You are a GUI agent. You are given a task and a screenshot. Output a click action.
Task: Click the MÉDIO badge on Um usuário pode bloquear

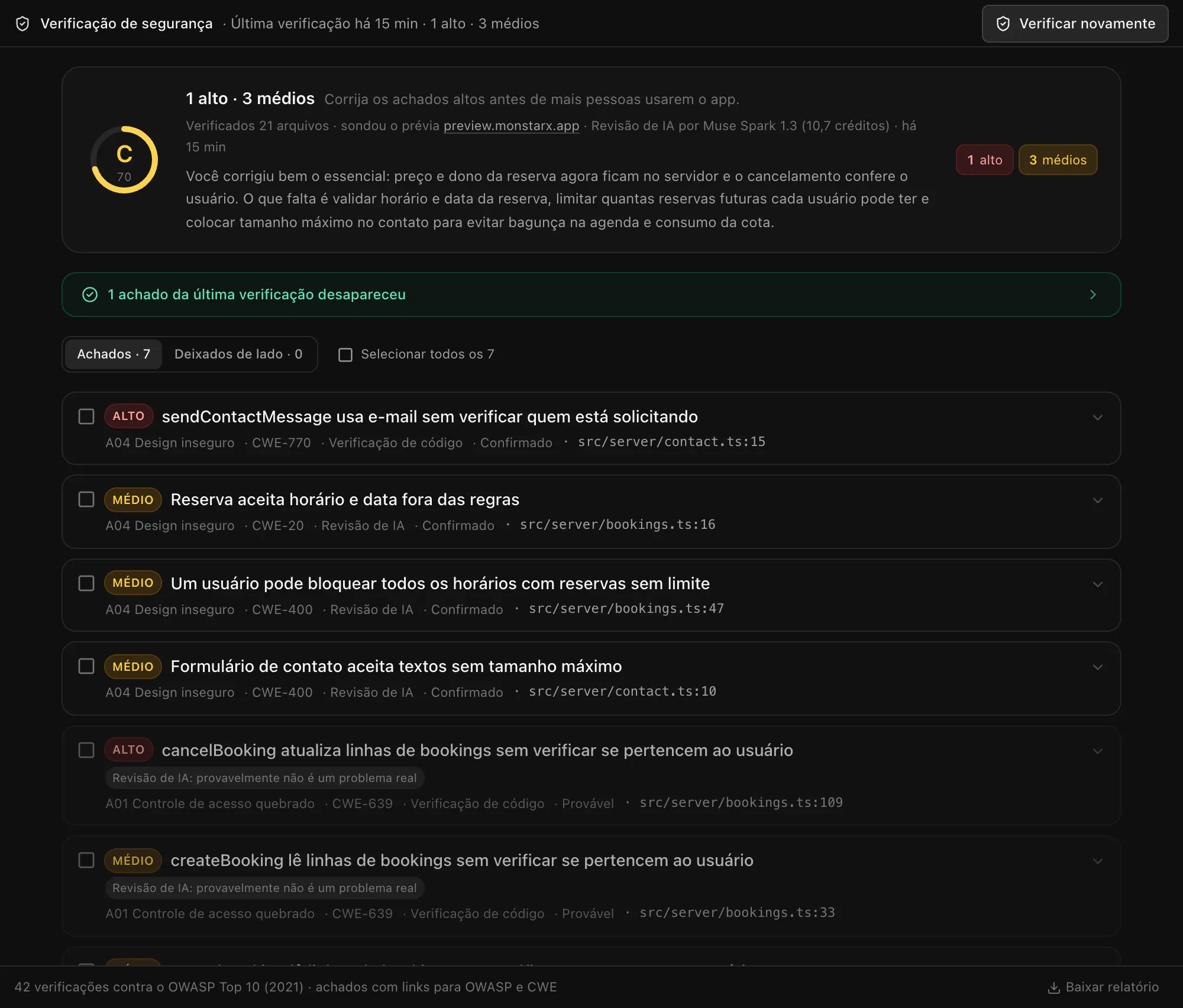coord(133,583)
